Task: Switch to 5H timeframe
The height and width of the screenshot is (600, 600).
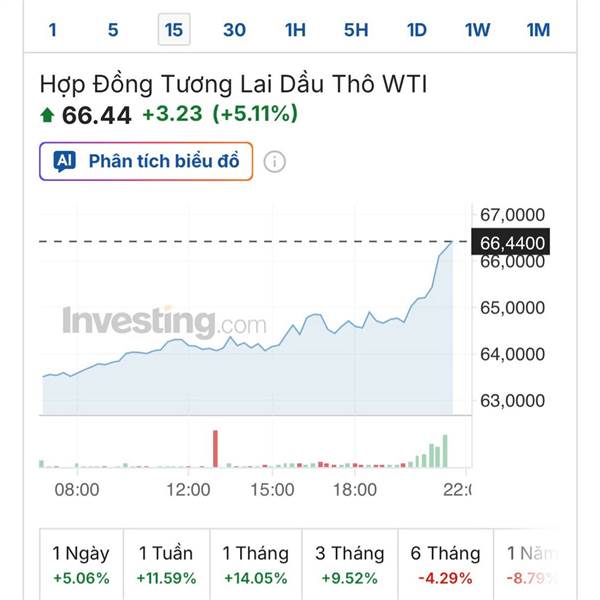Action: tap(356, 30)
